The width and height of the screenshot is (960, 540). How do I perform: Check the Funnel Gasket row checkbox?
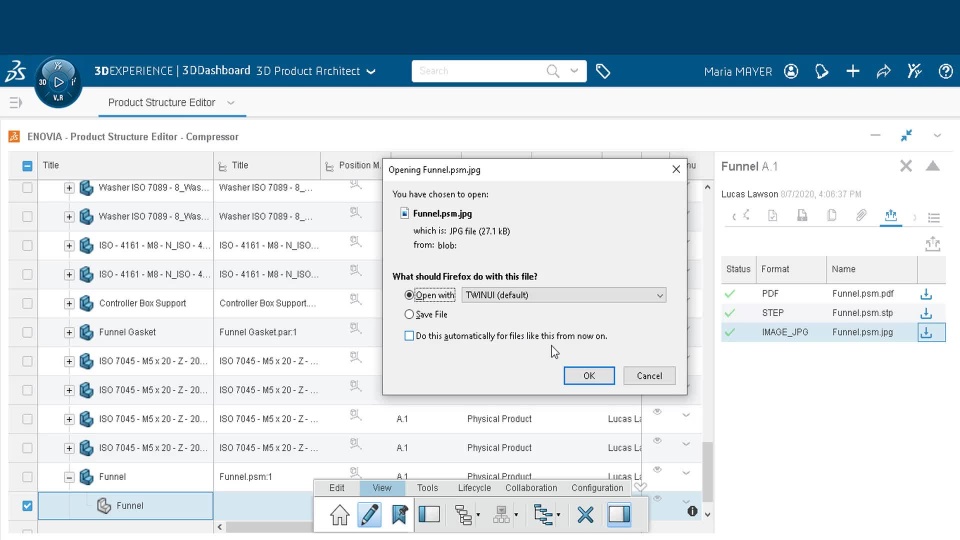27,332
